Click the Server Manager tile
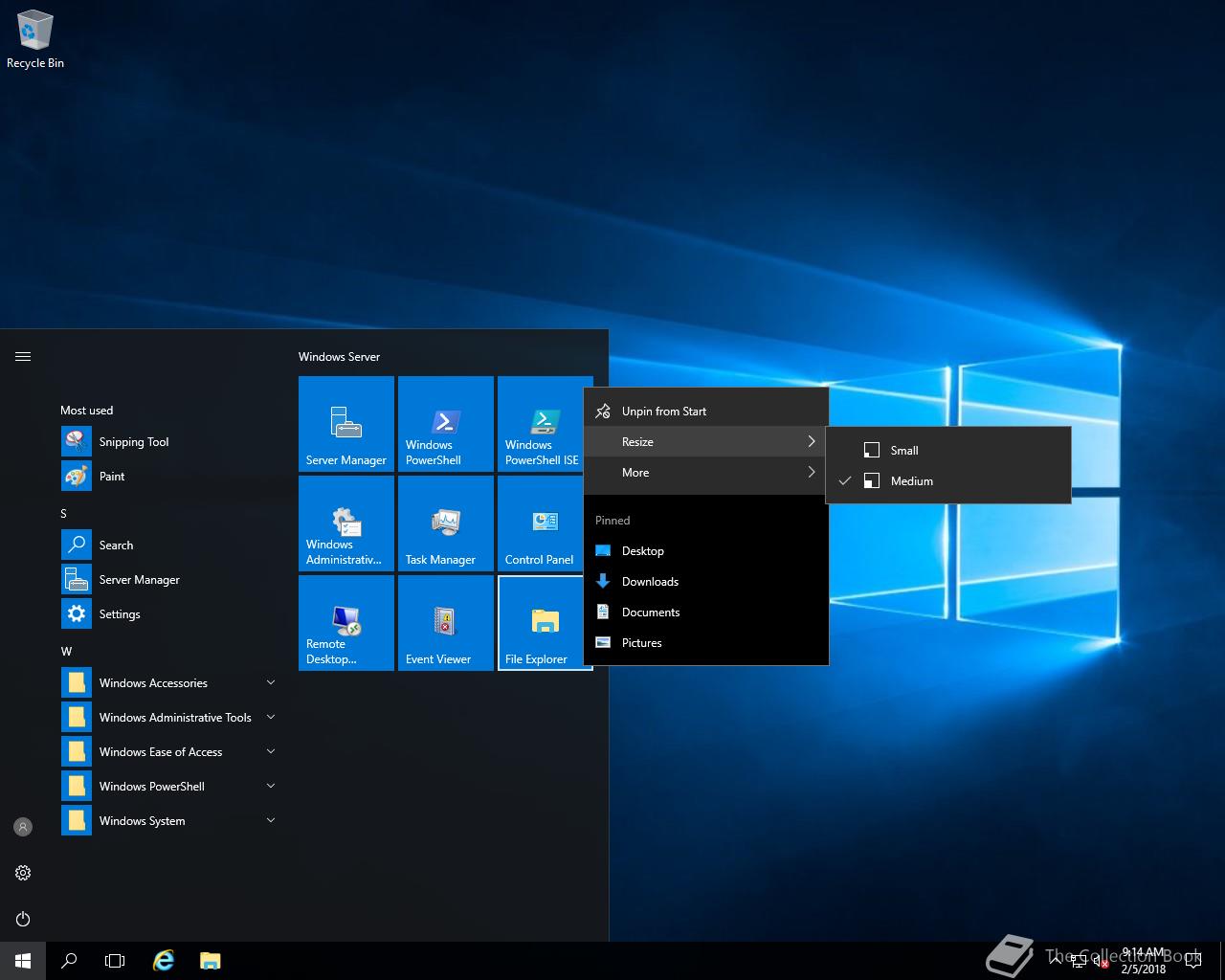Image resolution: width=1225 pixels, height=980 pixels. coord(346,424)
